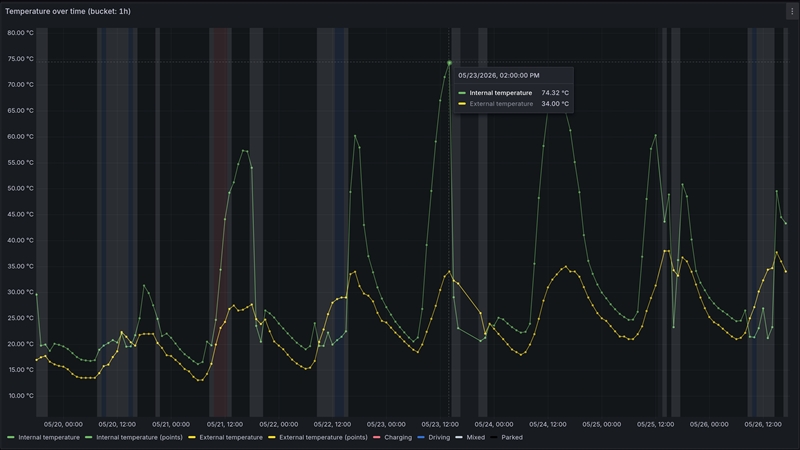
Task: Click the '05/21, 12:00' x-axis label
Action: tap(224, 424)
